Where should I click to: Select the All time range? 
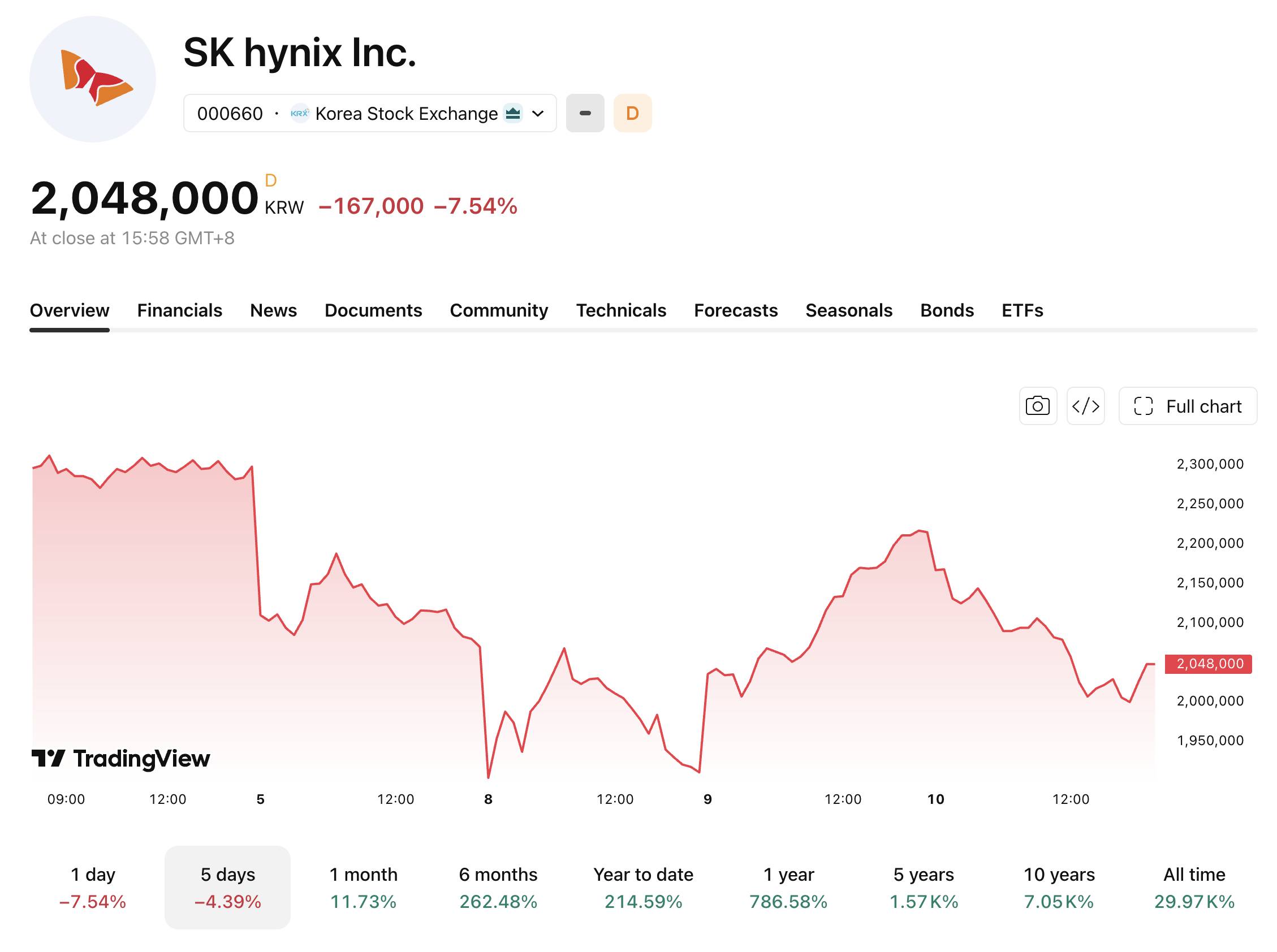click(1194, 887)
